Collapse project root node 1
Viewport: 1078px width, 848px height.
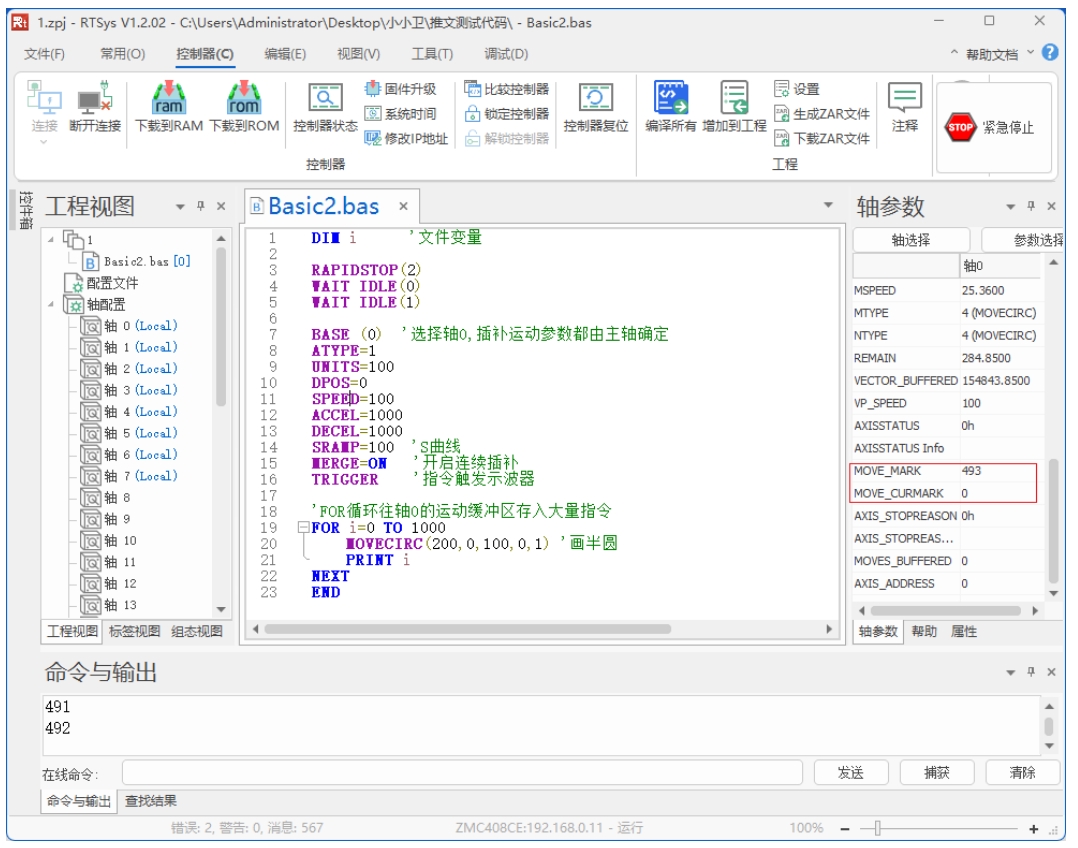(x=51, y=239)
